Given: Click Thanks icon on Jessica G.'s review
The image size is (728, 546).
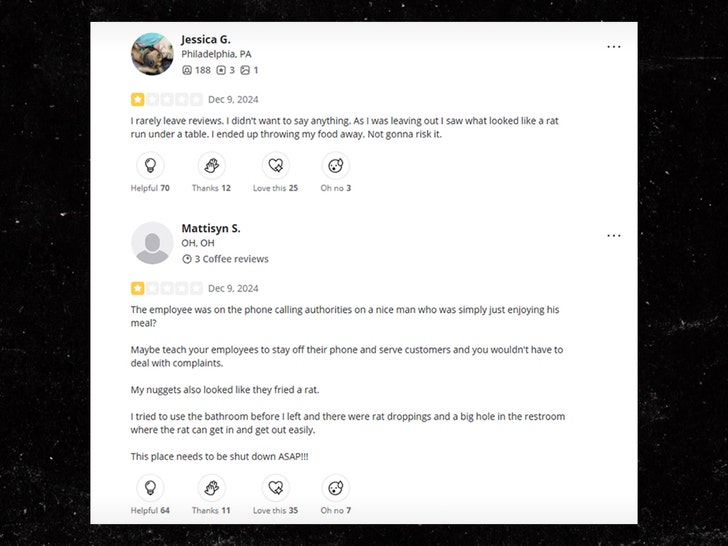Looking at the screenshot, I should (211, 166).
